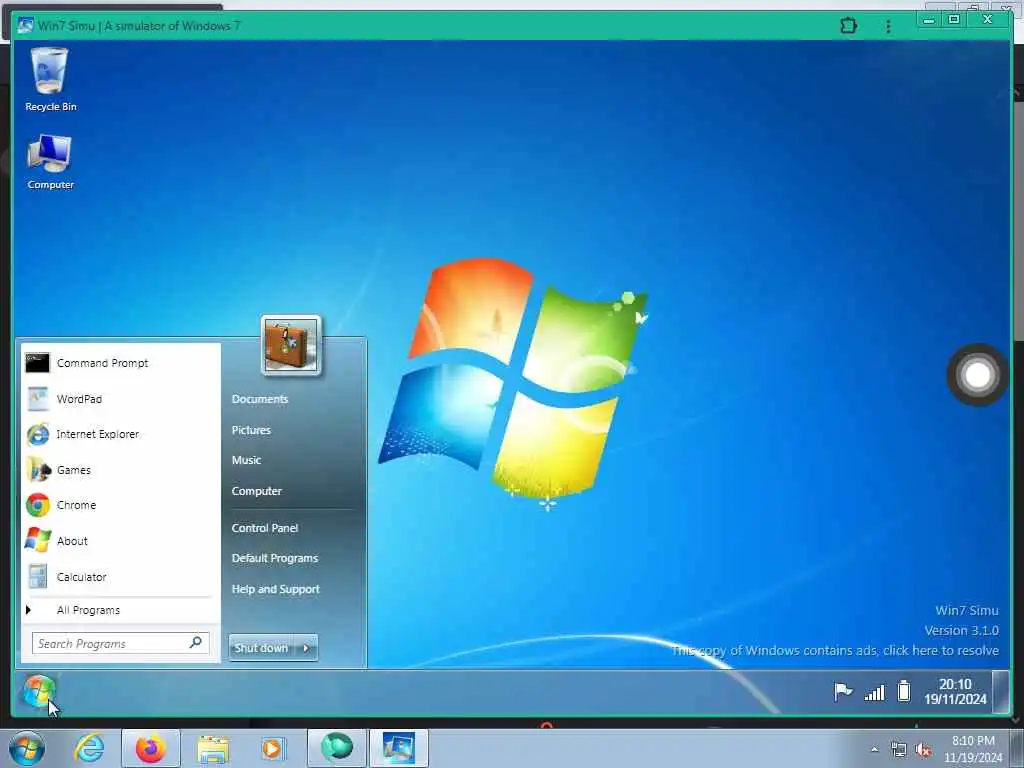Open the extensions puzzle icon in title bar
Viewport: 1024px width, 768px height.
[848, 26]
